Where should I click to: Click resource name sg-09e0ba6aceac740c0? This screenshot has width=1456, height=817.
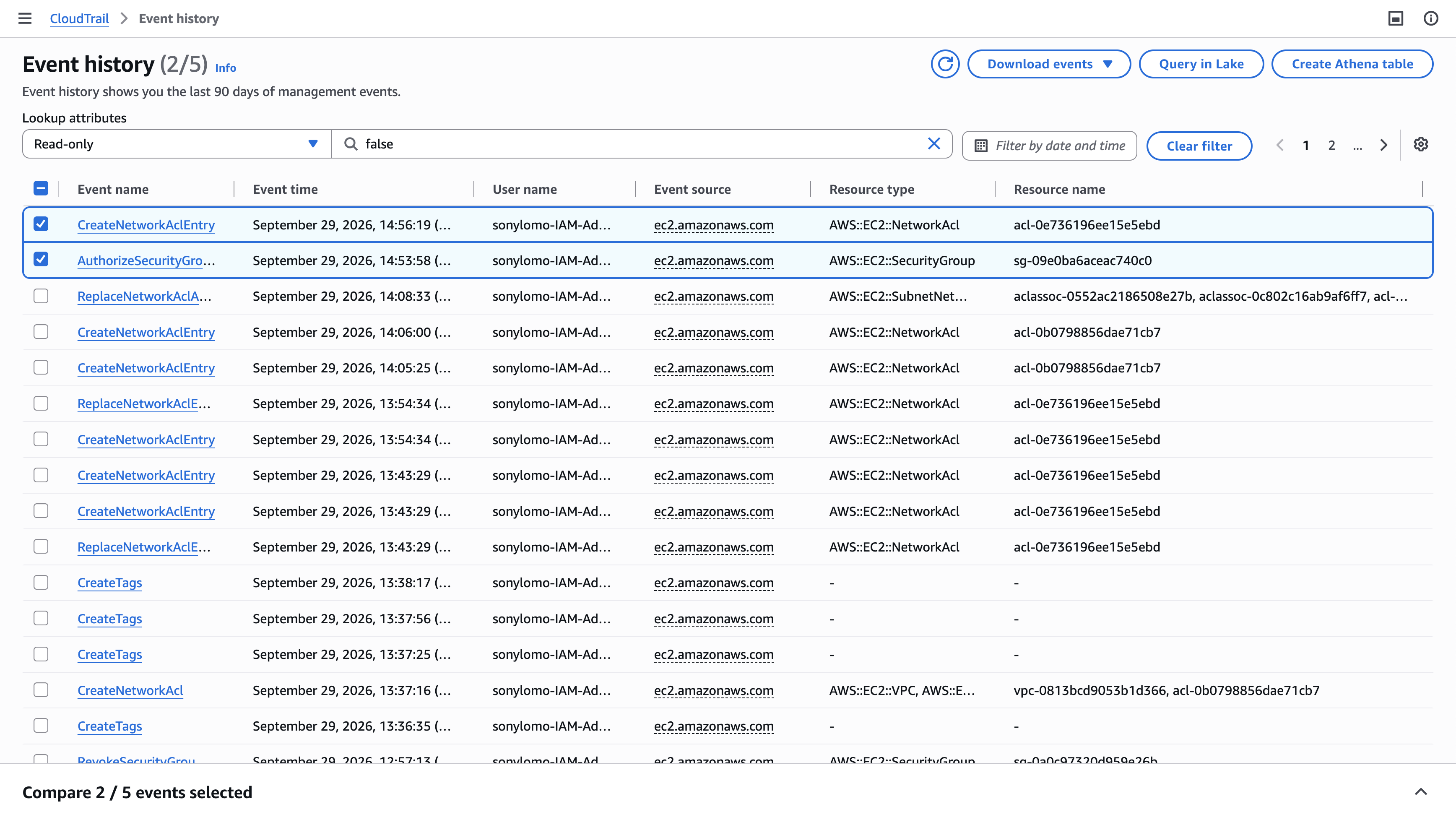point(1082,260)
